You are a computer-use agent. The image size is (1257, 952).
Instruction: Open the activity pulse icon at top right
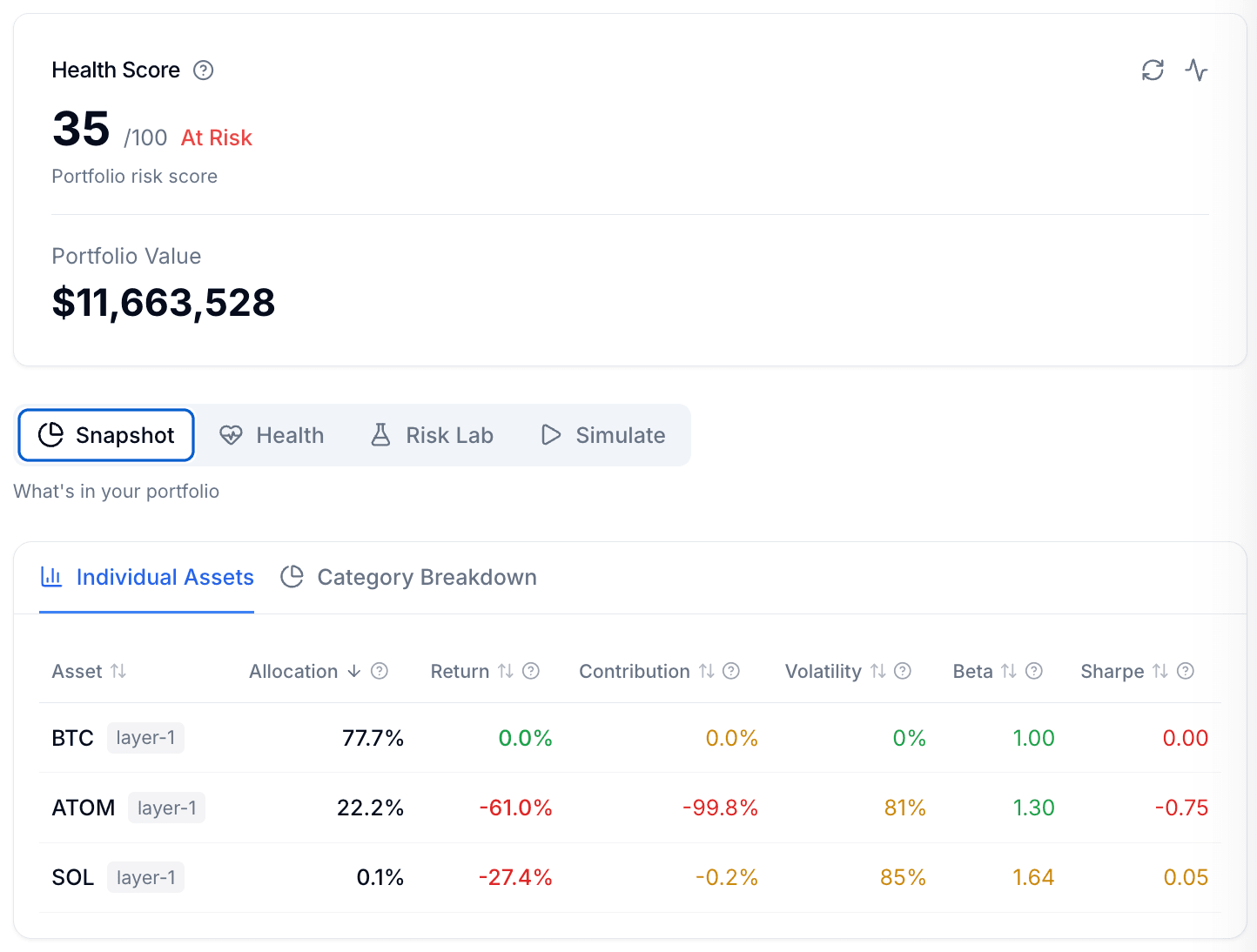click(x=1196, y=70)
